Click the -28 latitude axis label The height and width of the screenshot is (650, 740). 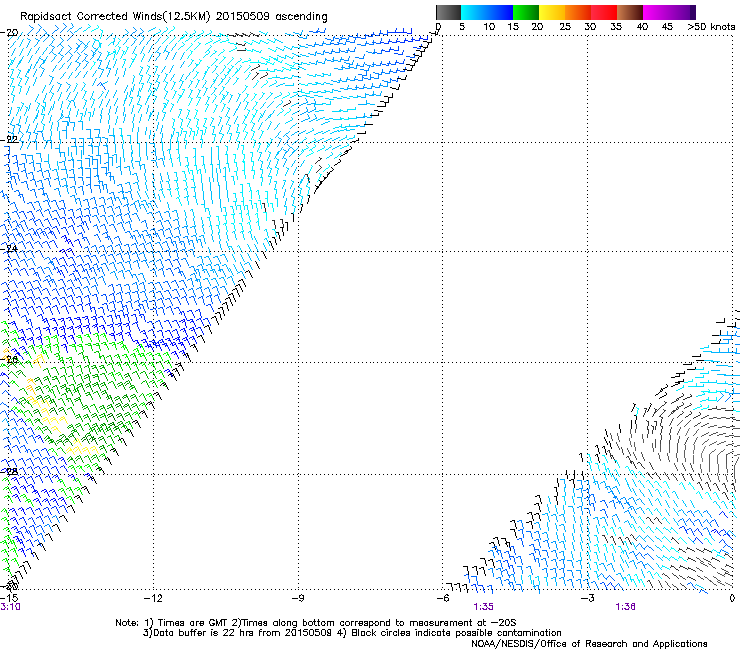point(9,472)
